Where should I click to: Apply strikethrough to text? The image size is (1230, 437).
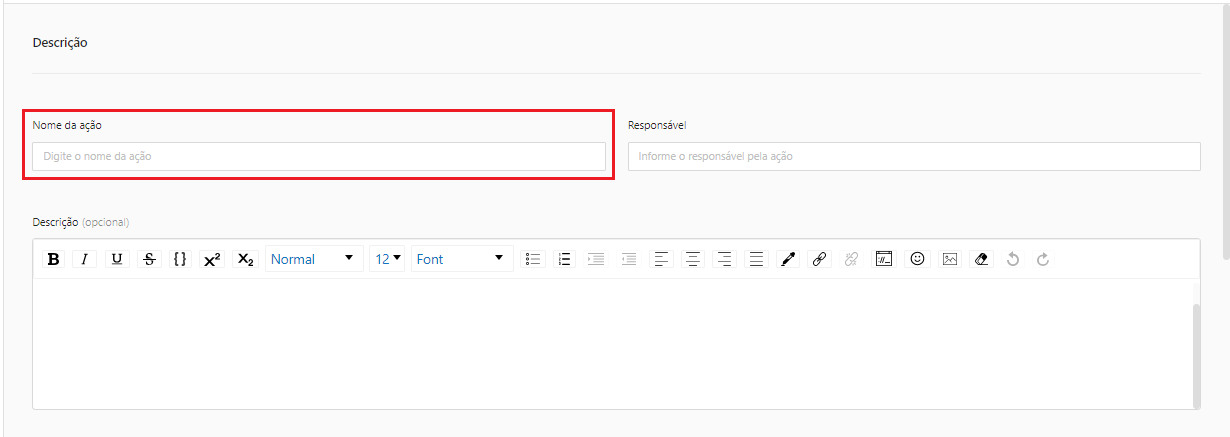tap(149, 259)
